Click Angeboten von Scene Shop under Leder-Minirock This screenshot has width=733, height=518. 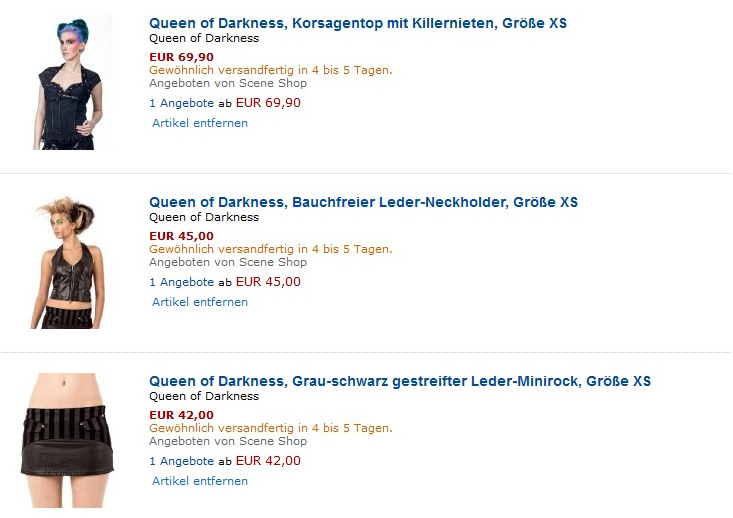228,441
